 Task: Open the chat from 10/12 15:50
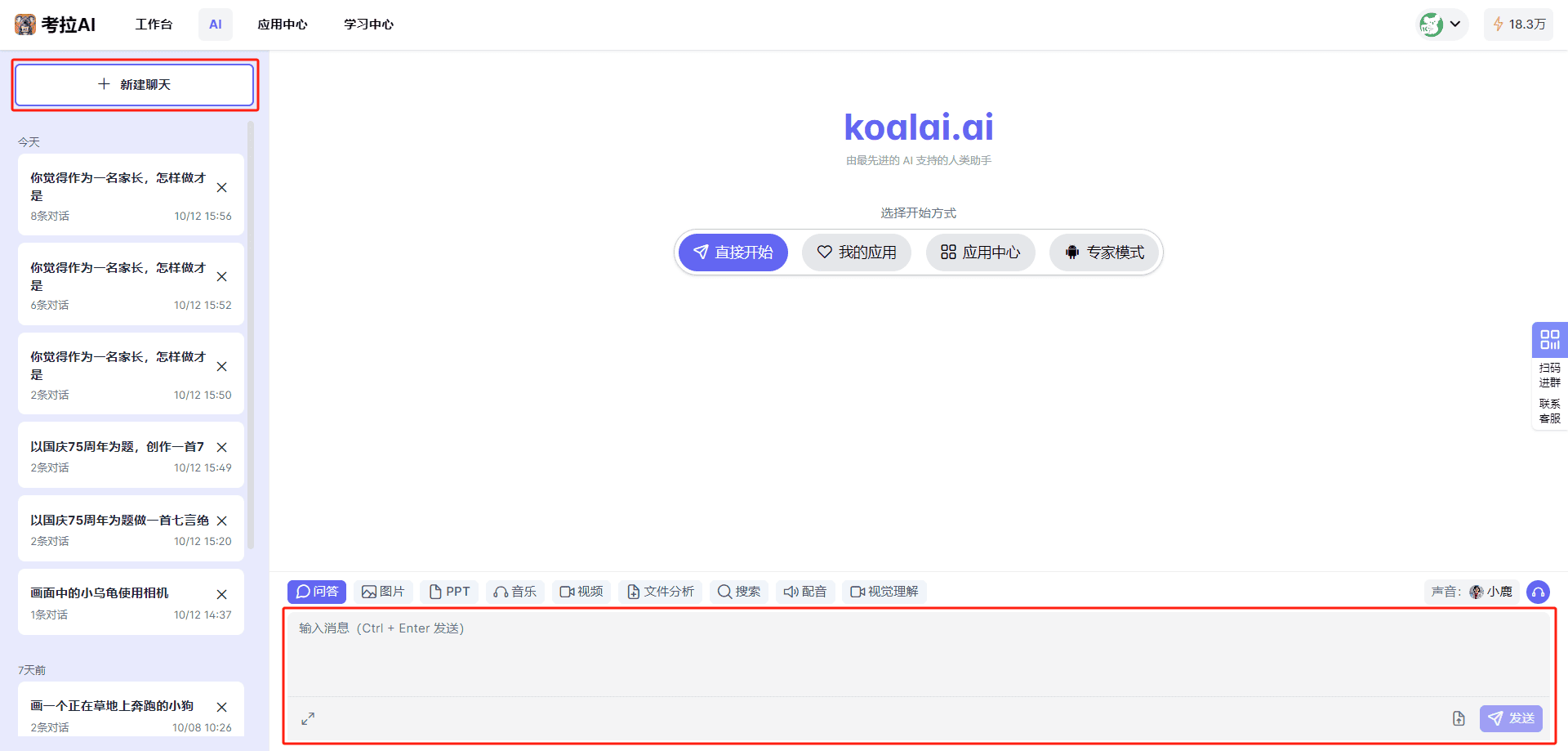click(x=131, y=373)
